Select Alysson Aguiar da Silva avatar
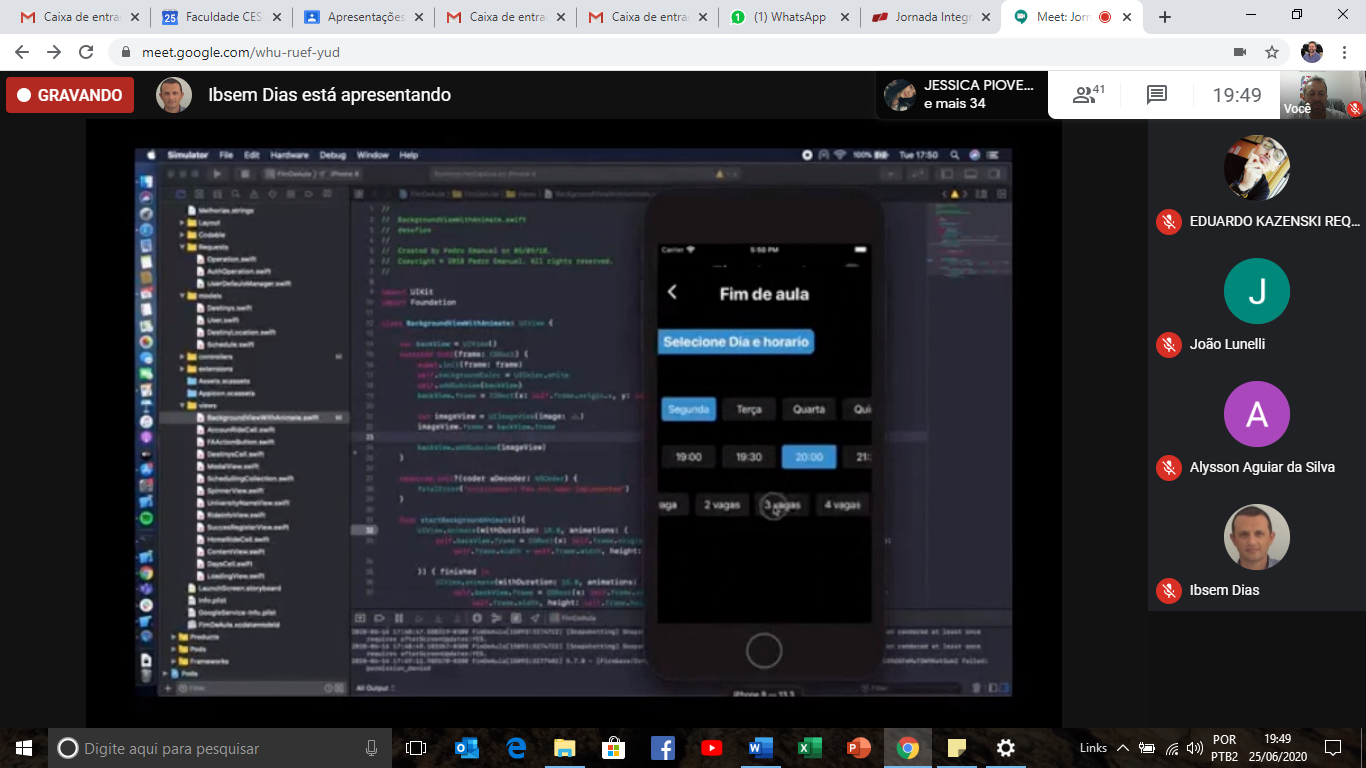1366x768 pixels. pyautogui.click(x=1256, y=414)
